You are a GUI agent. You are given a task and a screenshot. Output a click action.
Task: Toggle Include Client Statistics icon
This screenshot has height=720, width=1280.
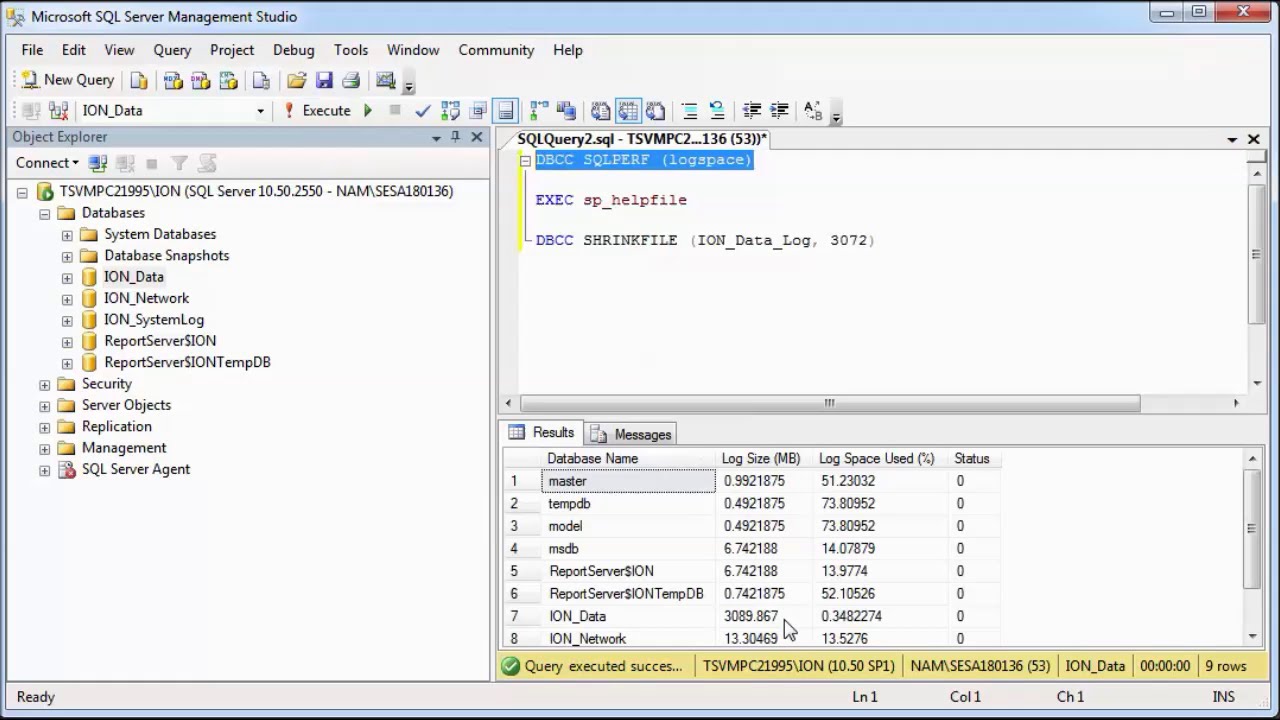pos(567,111)
